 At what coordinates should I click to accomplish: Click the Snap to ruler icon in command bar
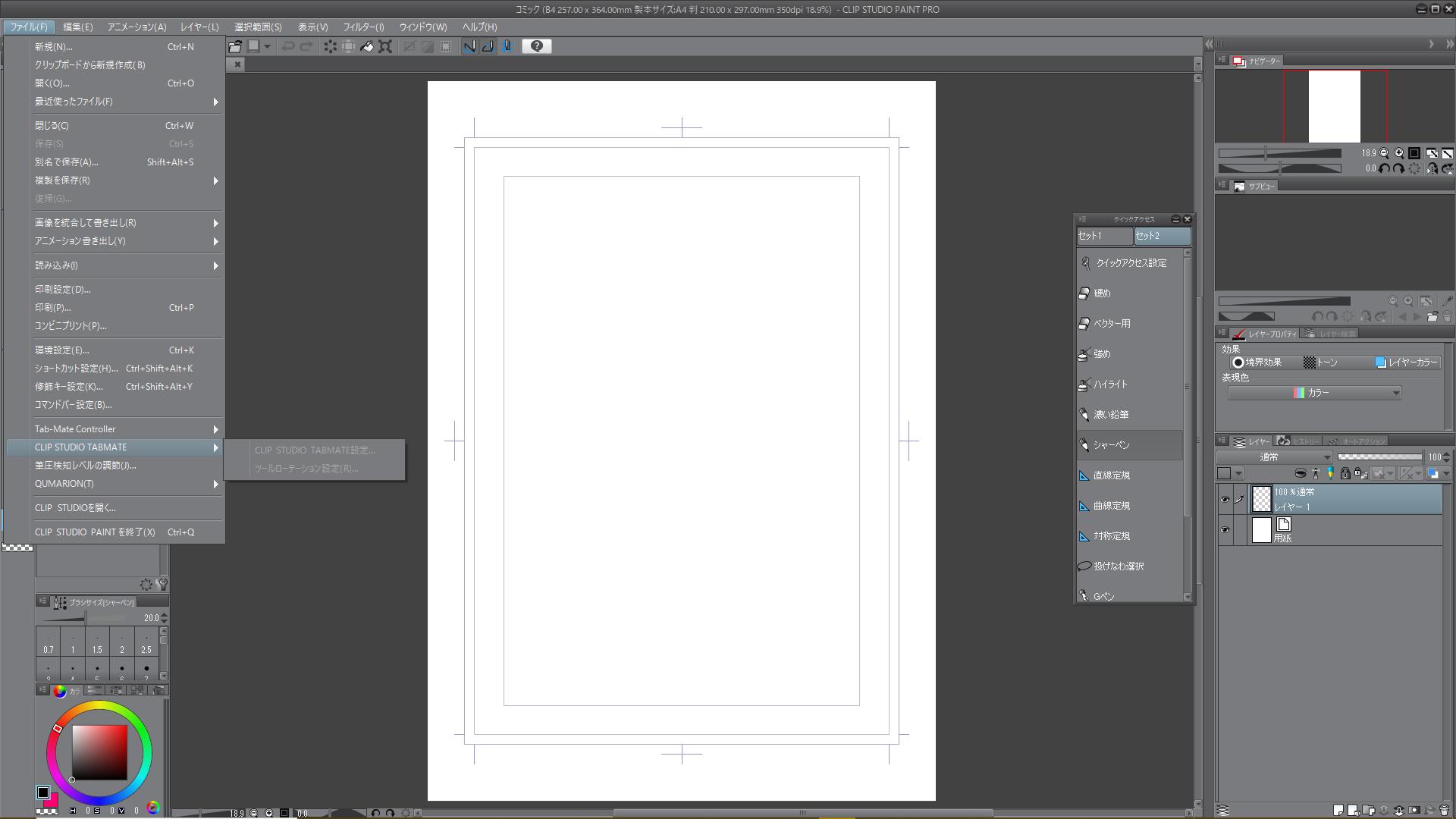point(469,46)
